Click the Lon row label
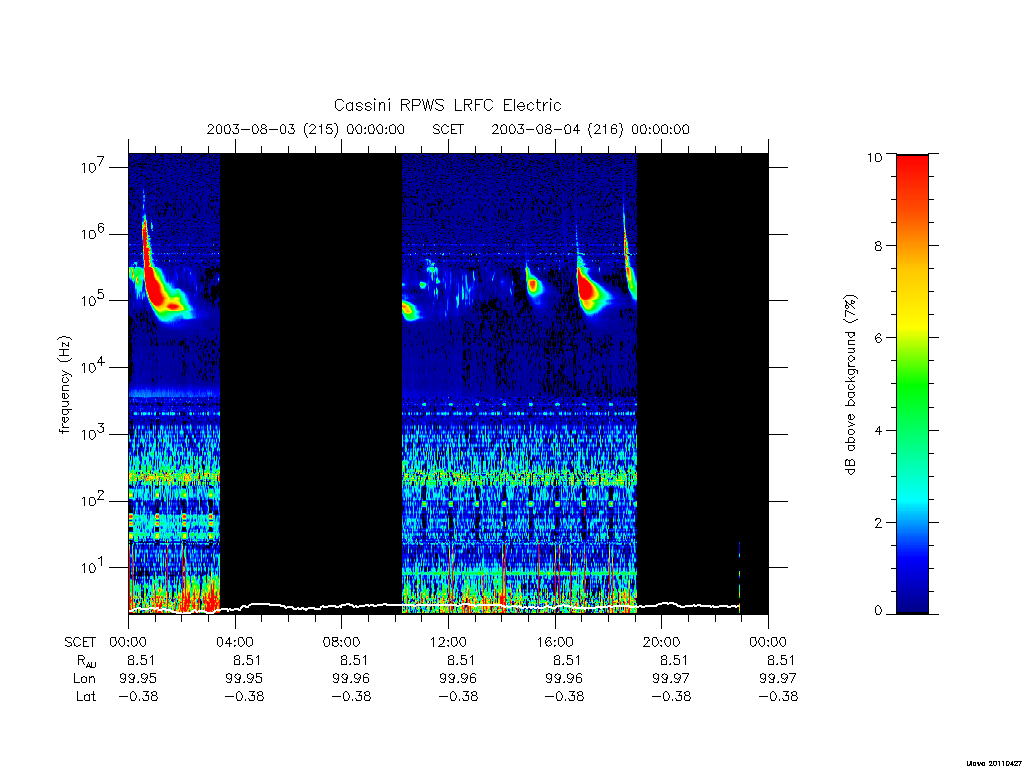 pos(85,679)
